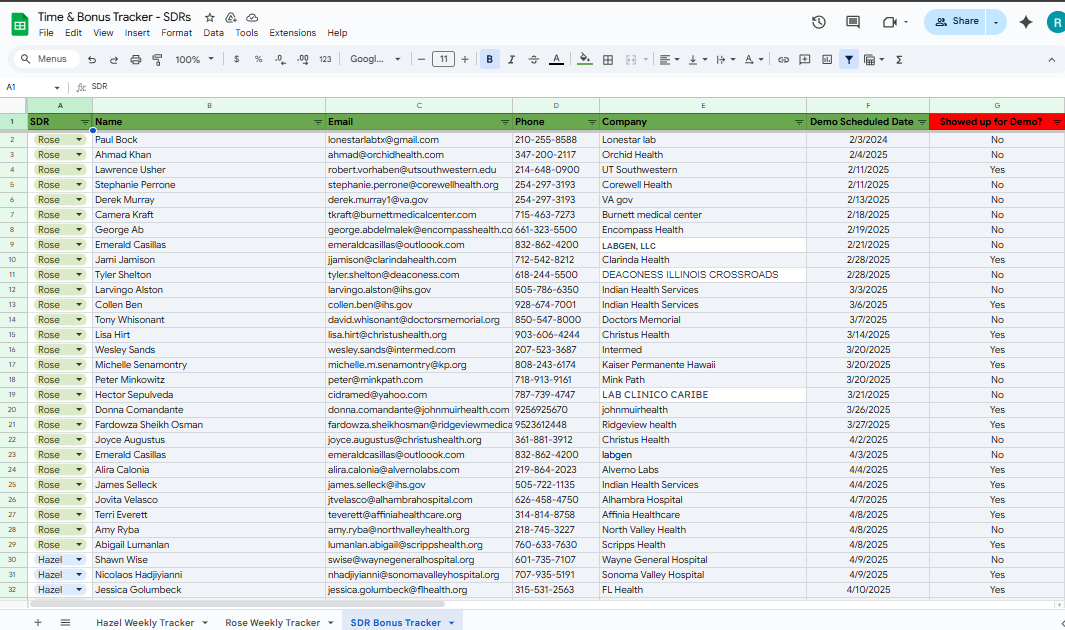
Task: Click the Redo arrow icon
Action: click(113, 60)
